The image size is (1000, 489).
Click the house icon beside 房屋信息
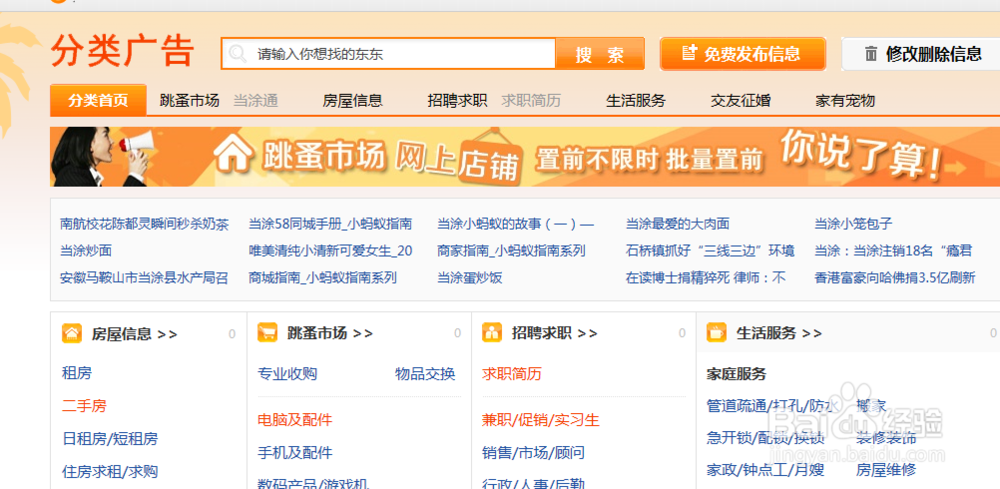pyautogui.click(x=71, y=333)
